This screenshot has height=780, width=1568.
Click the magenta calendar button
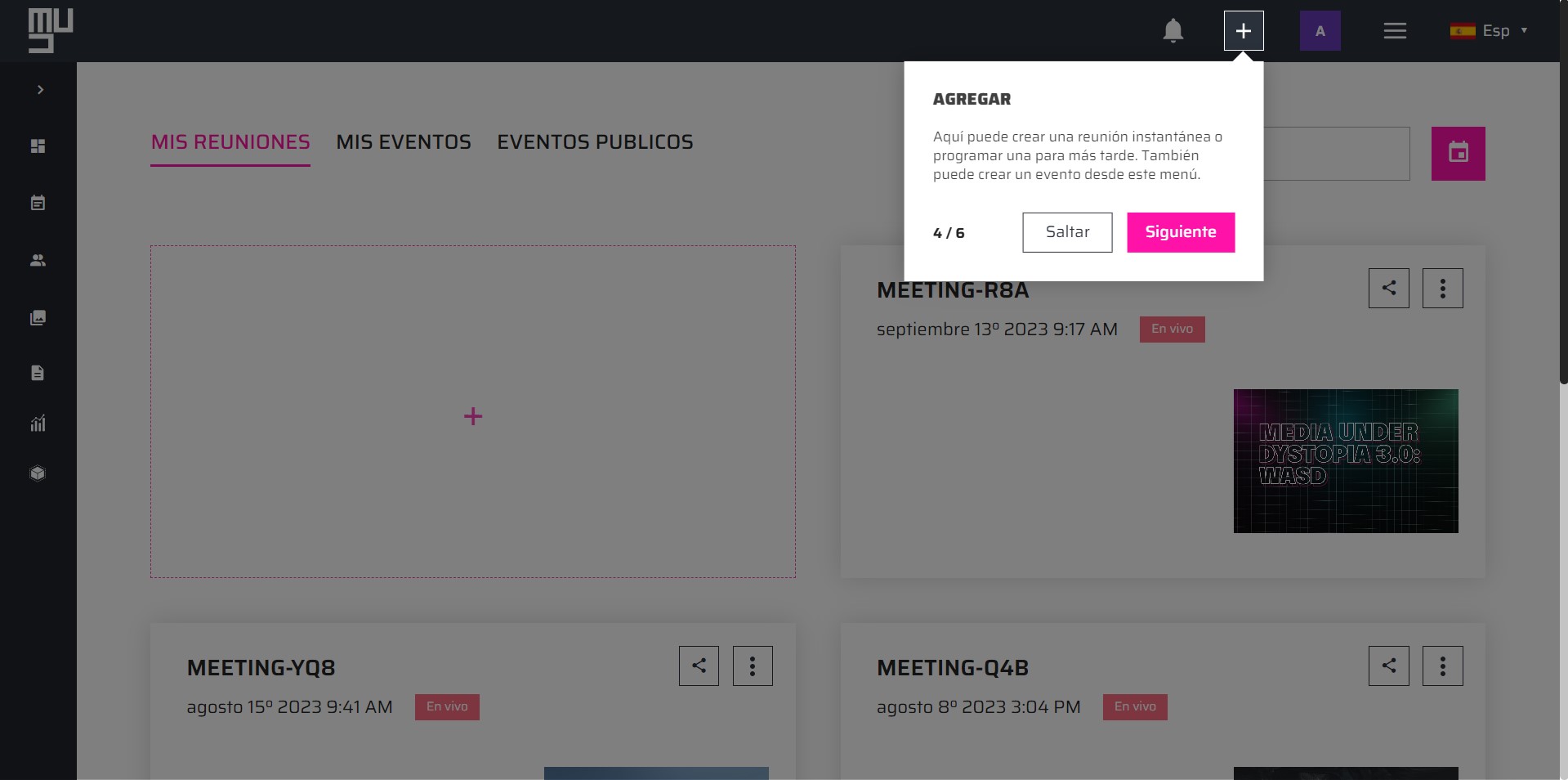[x=1458, y=153]
